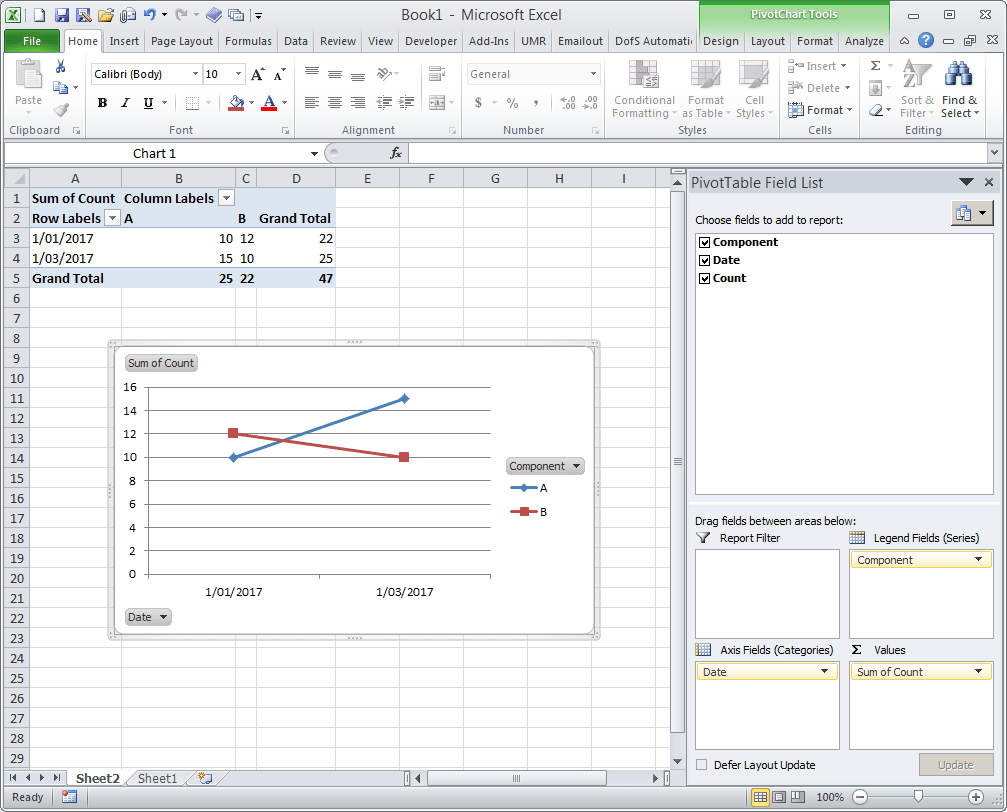Expand the Component legend field dropdown
The image size is (1007, 812).
978,560
